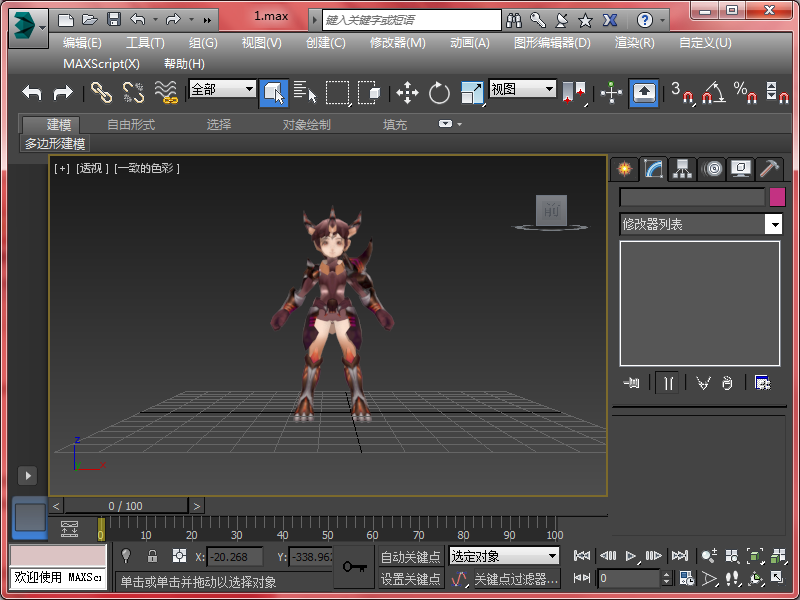Open the Utilities hammer panel tab

click(769, 168)
